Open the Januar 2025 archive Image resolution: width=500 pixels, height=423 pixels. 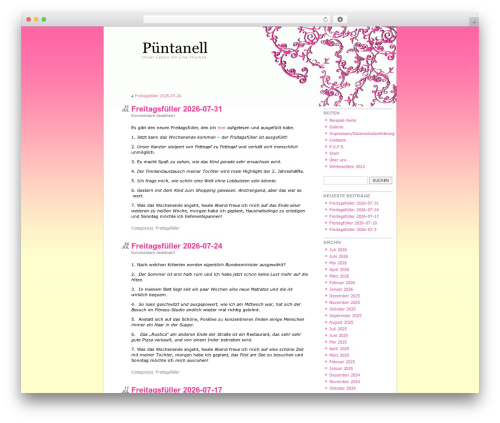click(x=341, y=368)
